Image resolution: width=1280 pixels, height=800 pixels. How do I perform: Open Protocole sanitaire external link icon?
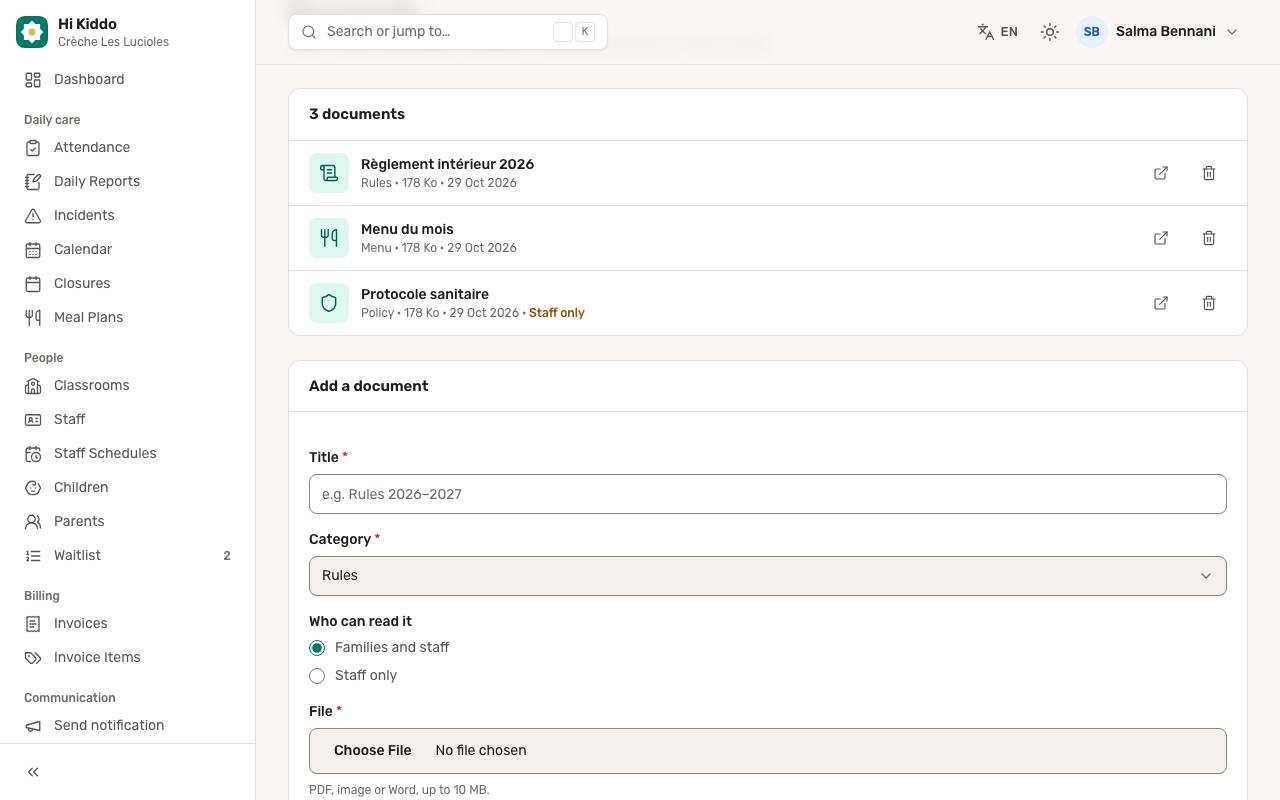pyautogui.click(x=1161, y=303)
